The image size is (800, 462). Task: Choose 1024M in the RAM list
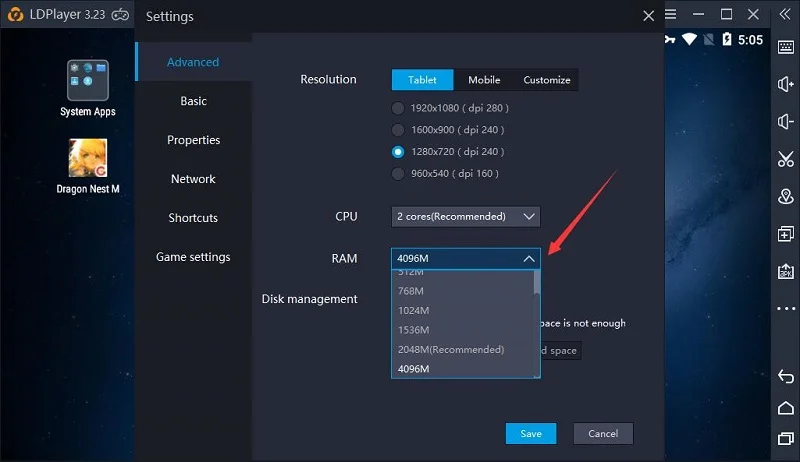tap(462, 311)
